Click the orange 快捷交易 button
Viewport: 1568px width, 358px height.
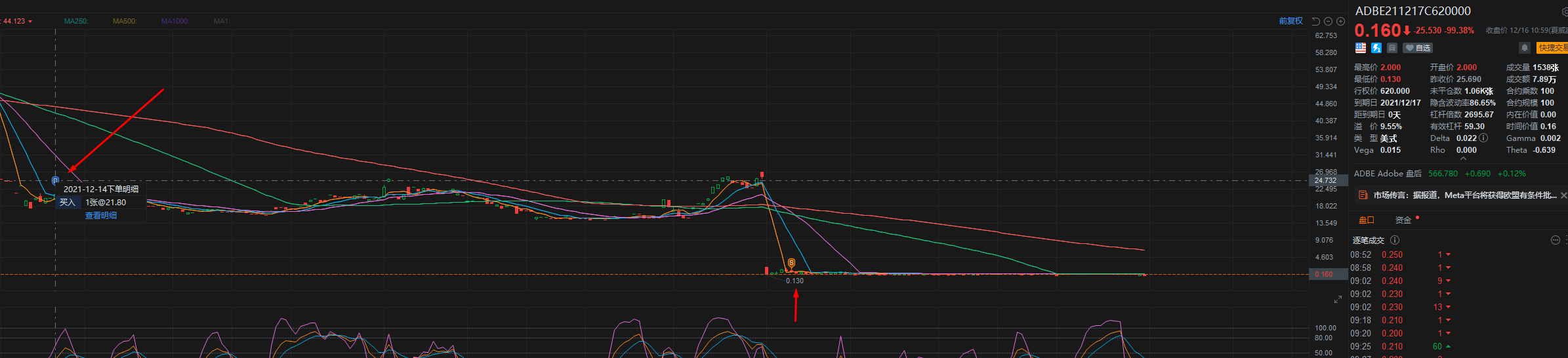[1552, 48]
